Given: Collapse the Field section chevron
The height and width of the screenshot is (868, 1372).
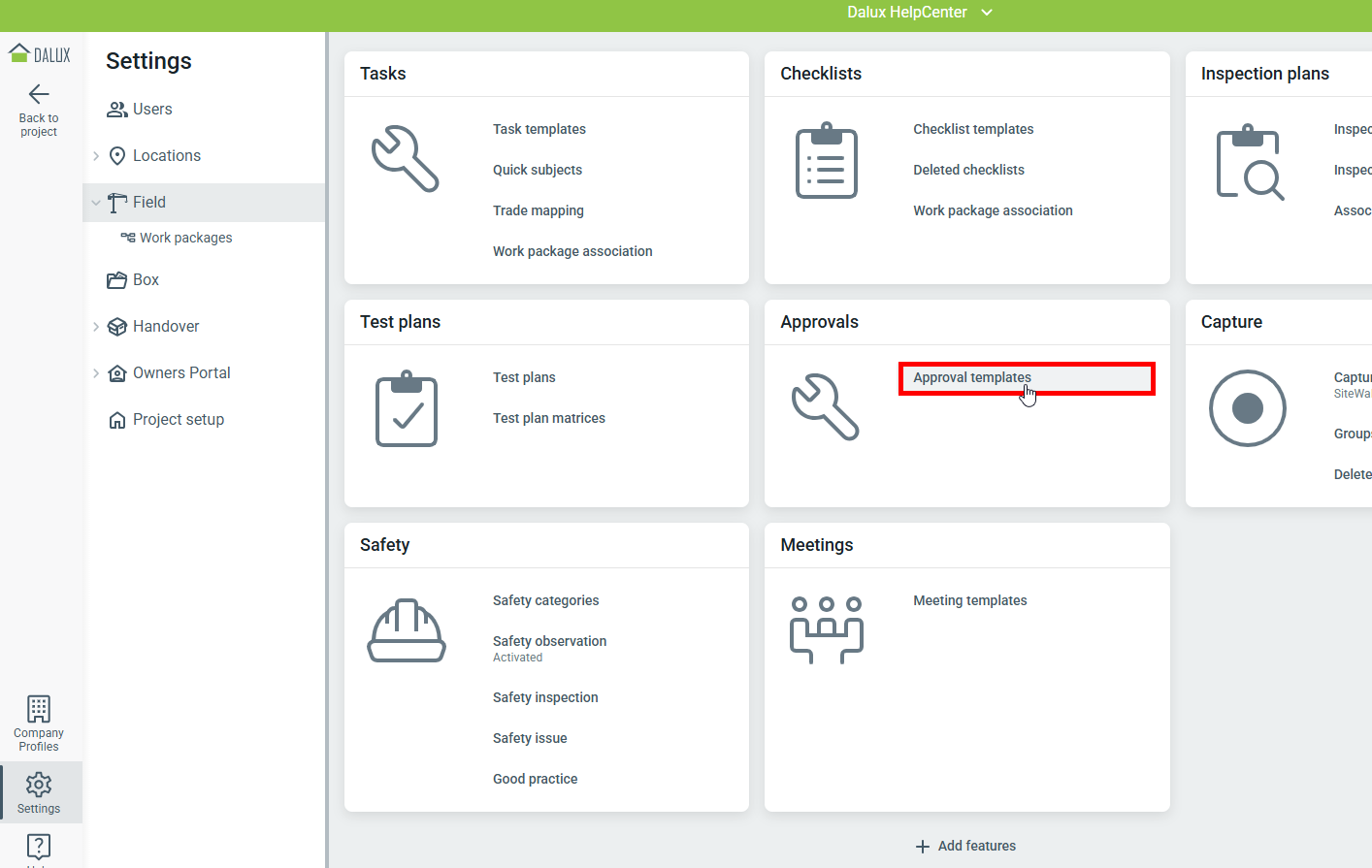Looking at the screenshot, I should pos(96,203).
